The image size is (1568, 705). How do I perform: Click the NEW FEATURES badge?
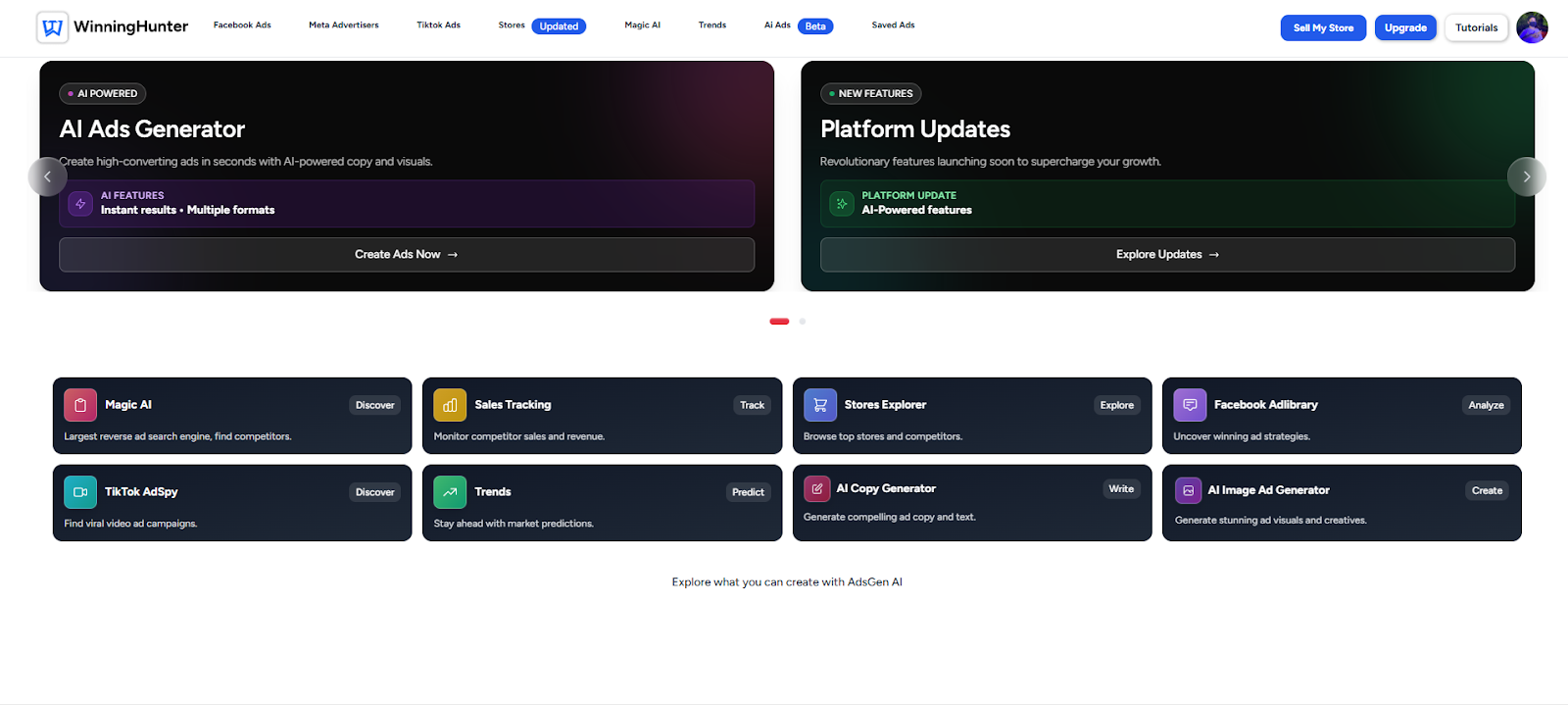point(871,94)
